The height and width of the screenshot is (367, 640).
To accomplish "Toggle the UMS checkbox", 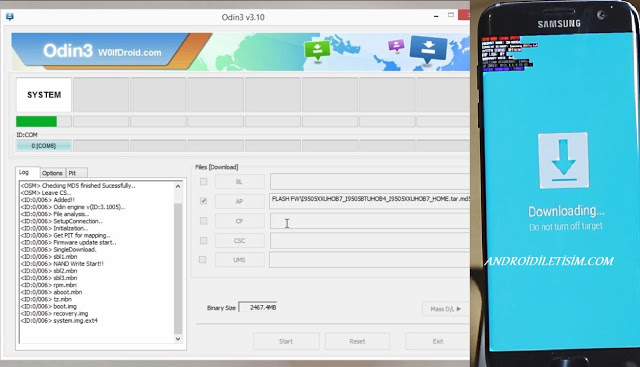I will 203,260.
